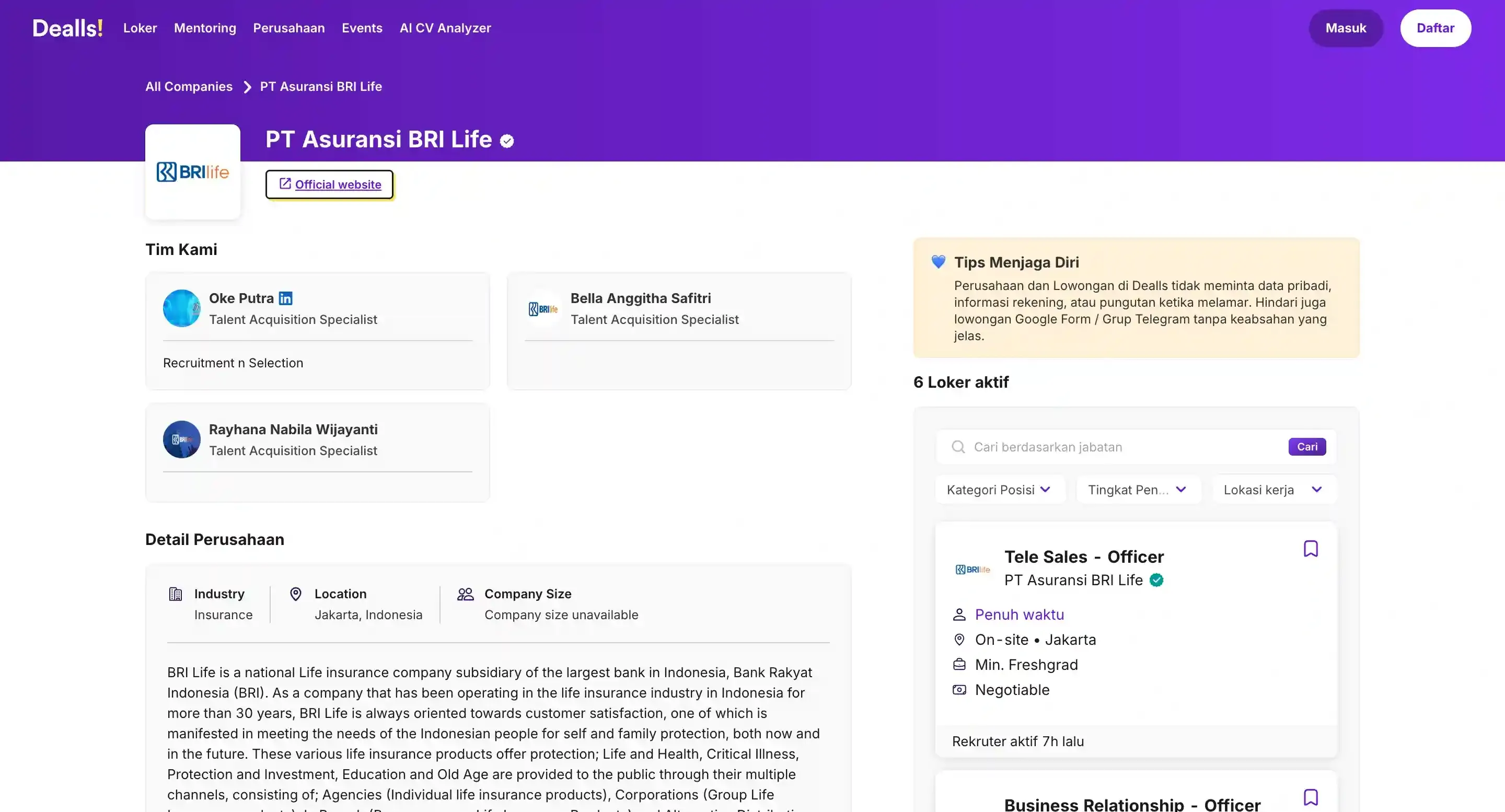
Task: Click the Location pin icon in details
Action: [x=296, y=594]
